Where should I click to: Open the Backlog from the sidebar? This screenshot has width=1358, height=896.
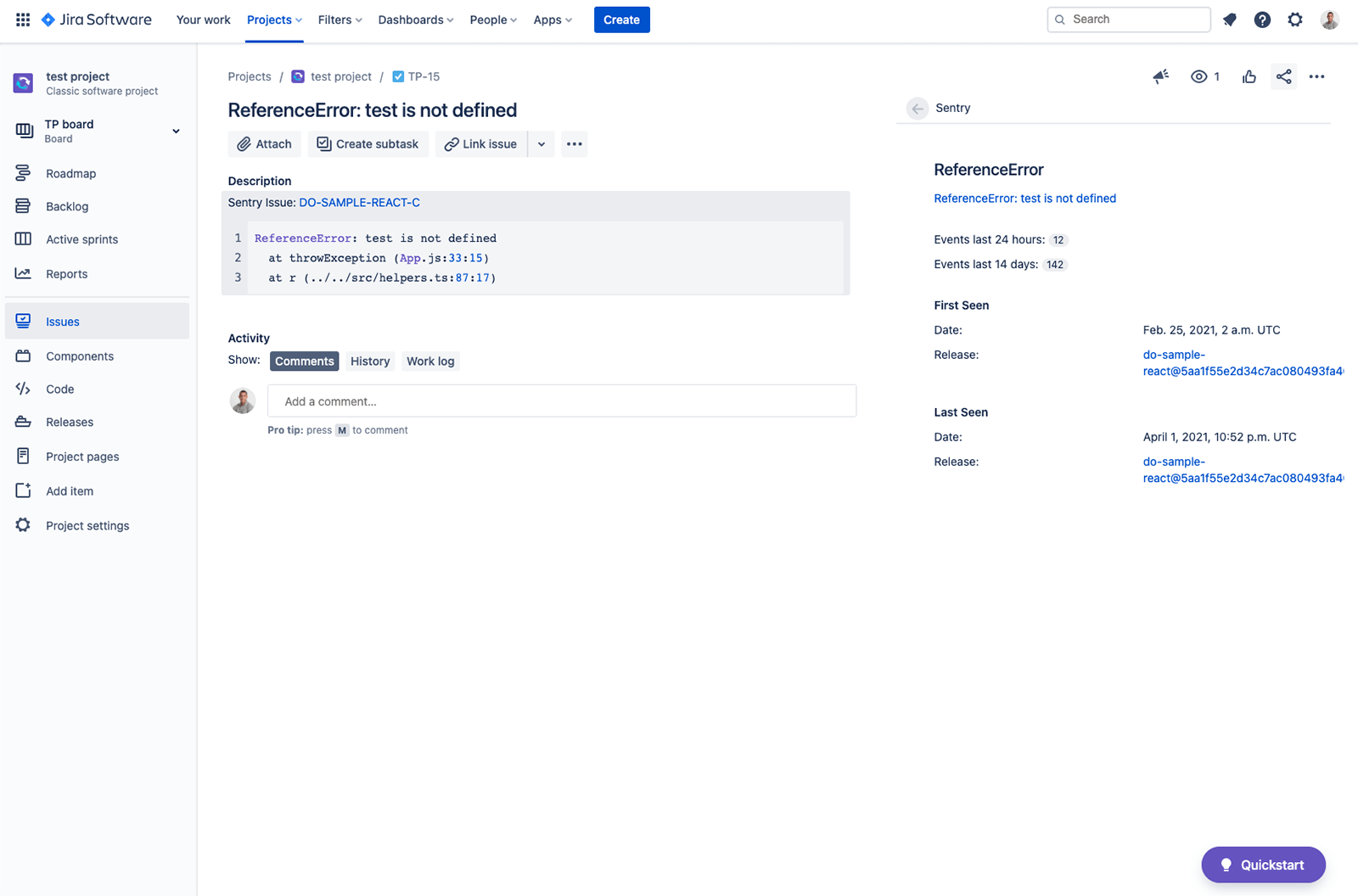tap(66, 206)
